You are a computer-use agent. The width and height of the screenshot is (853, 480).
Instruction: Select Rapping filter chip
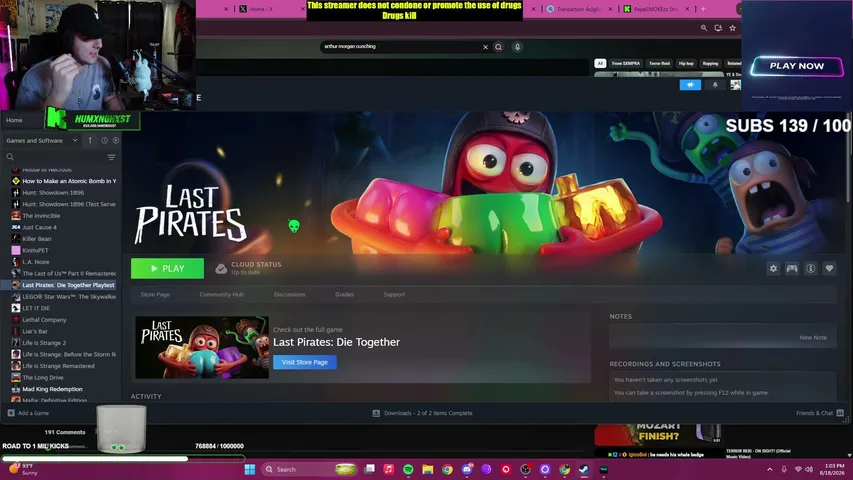pos(710,63)
